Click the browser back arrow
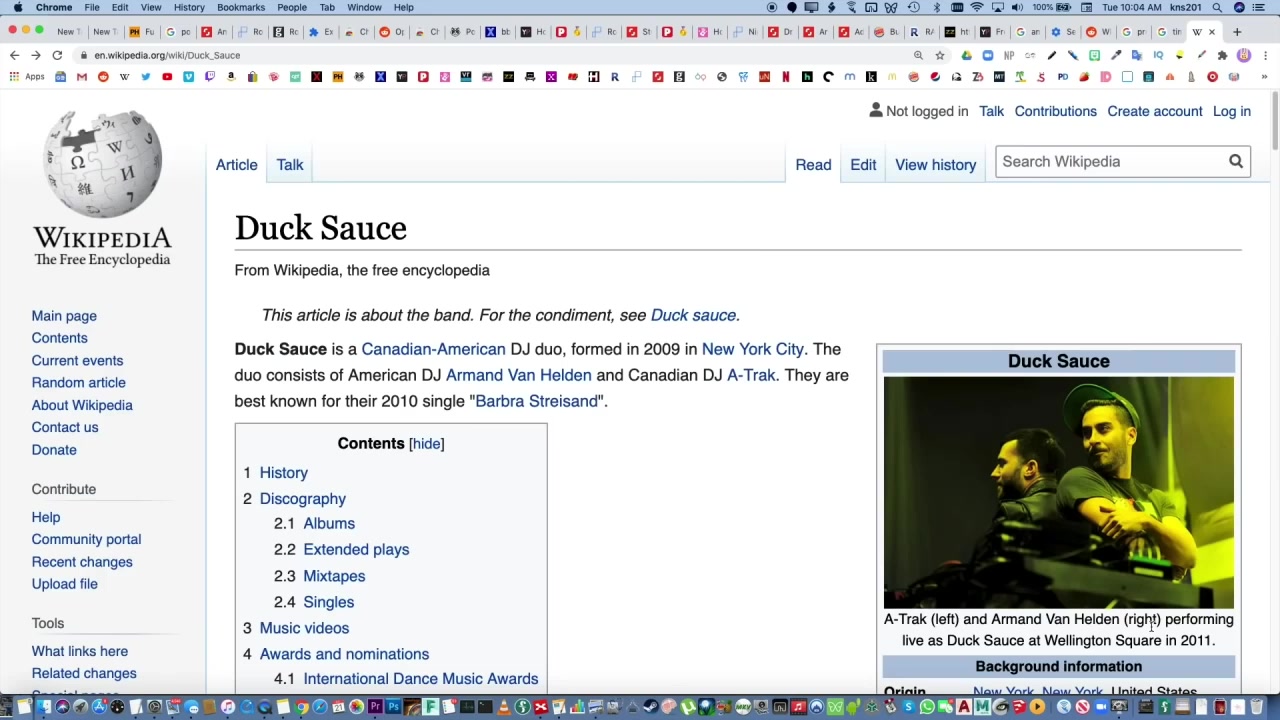Screen dimensions: 1280x720 coord(14,55)
